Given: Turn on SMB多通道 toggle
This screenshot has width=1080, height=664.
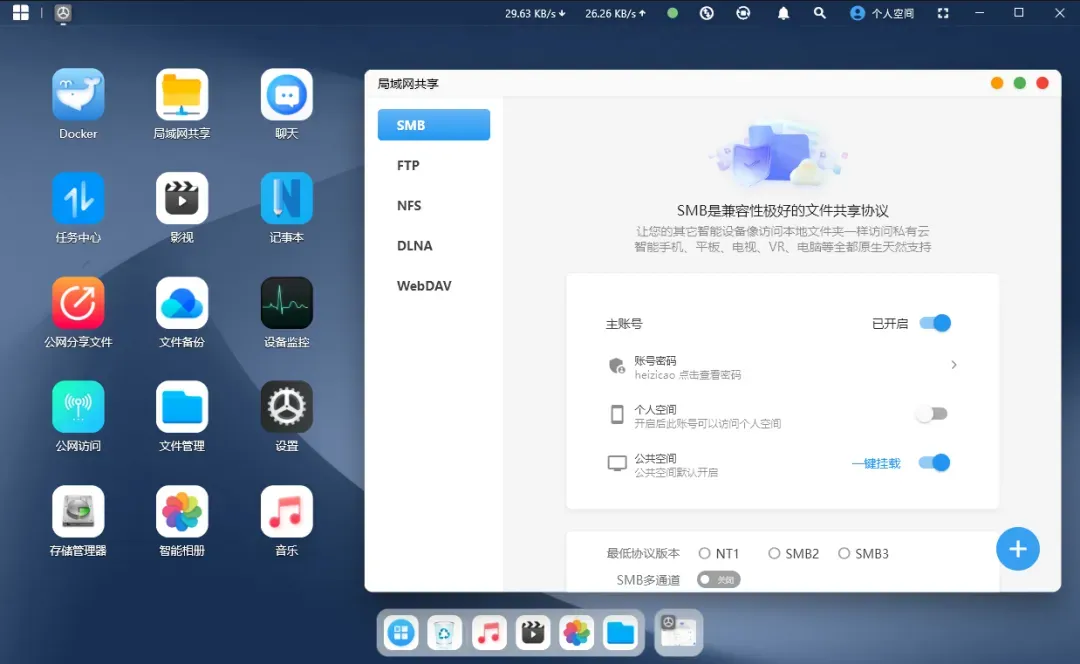Looking at the screenshot, I should [x=718, y=580].
